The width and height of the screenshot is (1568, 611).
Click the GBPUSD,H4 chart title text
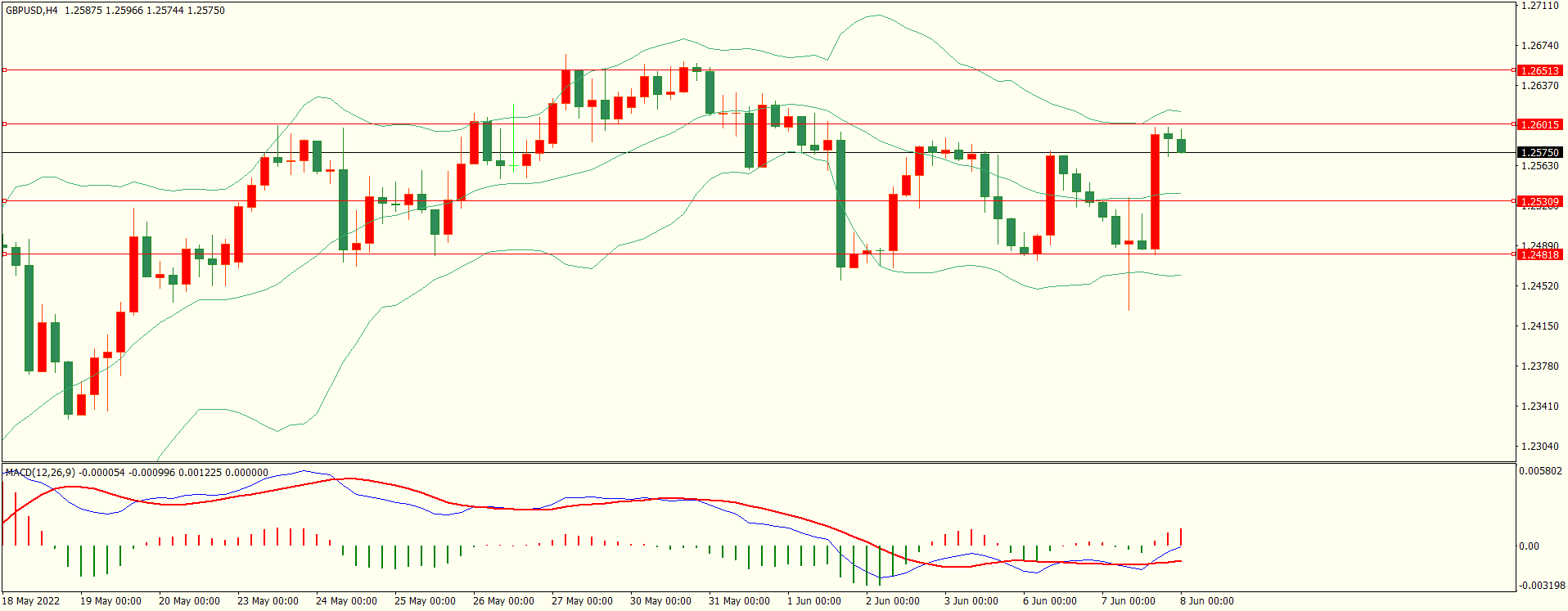click(x=32, y=11)
